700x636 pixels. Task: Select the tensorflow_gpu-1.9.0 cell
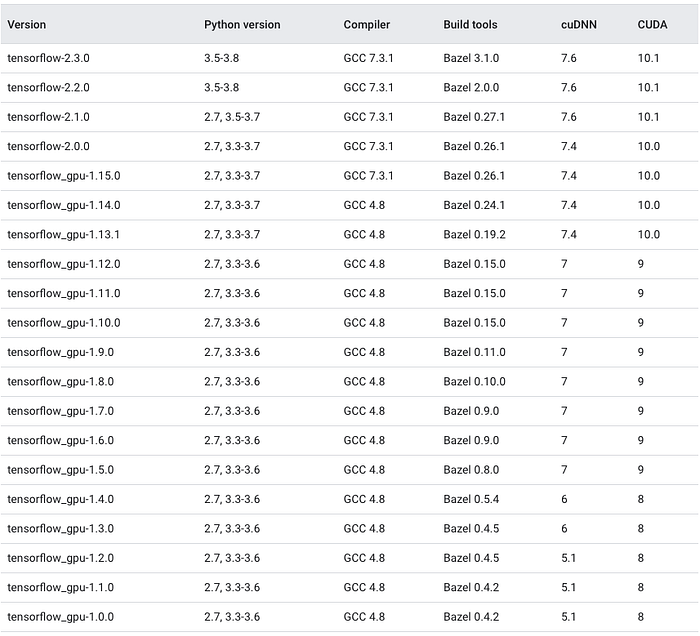click(61, 353)
